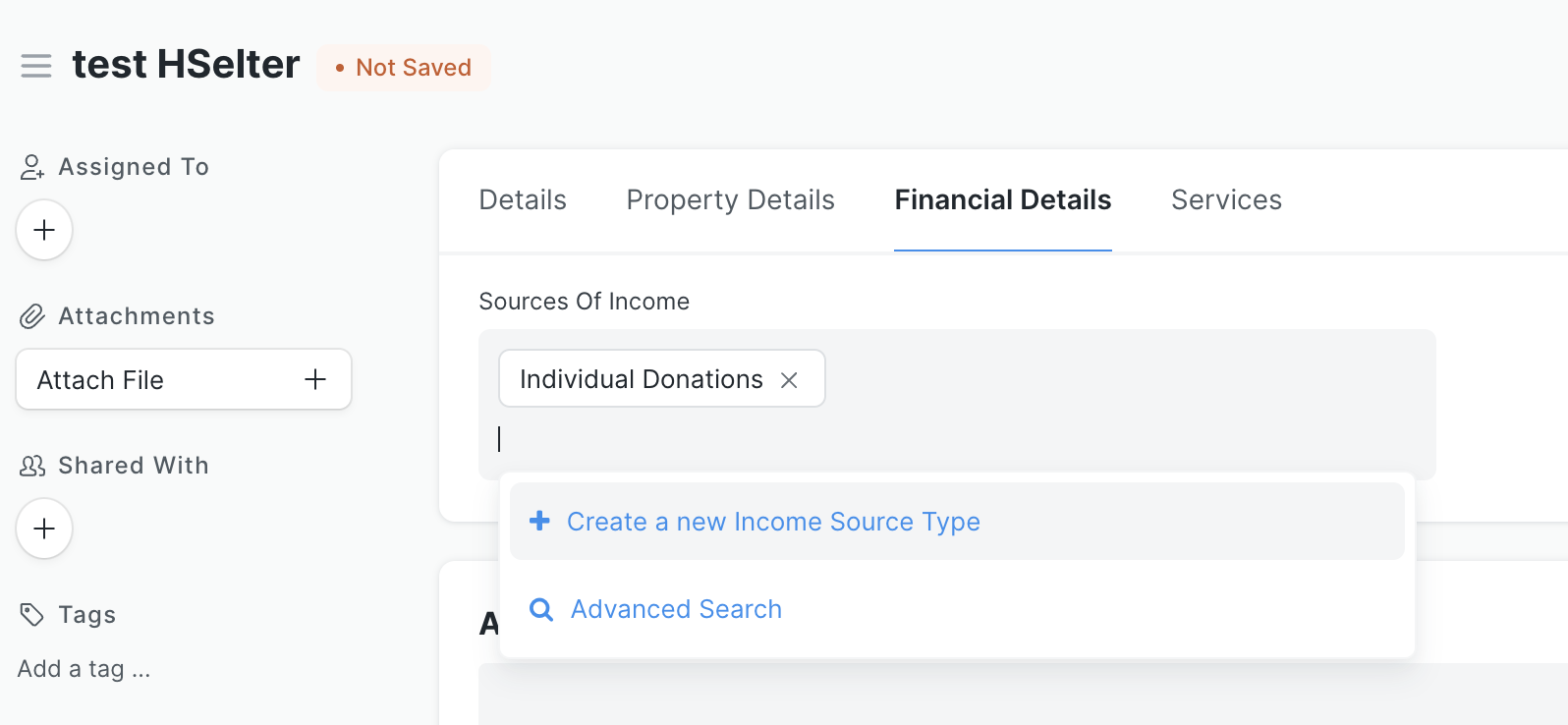The width and height of the screenshot is (1568, 725).
Task: Create a new Income Source Type
Action: [x=773, y=521]
